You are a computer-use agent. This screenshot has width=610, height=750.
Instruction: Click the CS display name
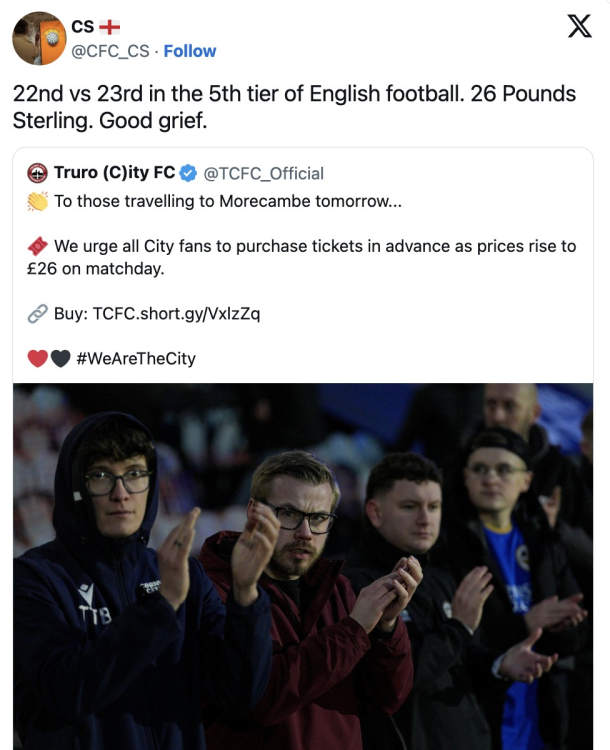click(83, 28)
